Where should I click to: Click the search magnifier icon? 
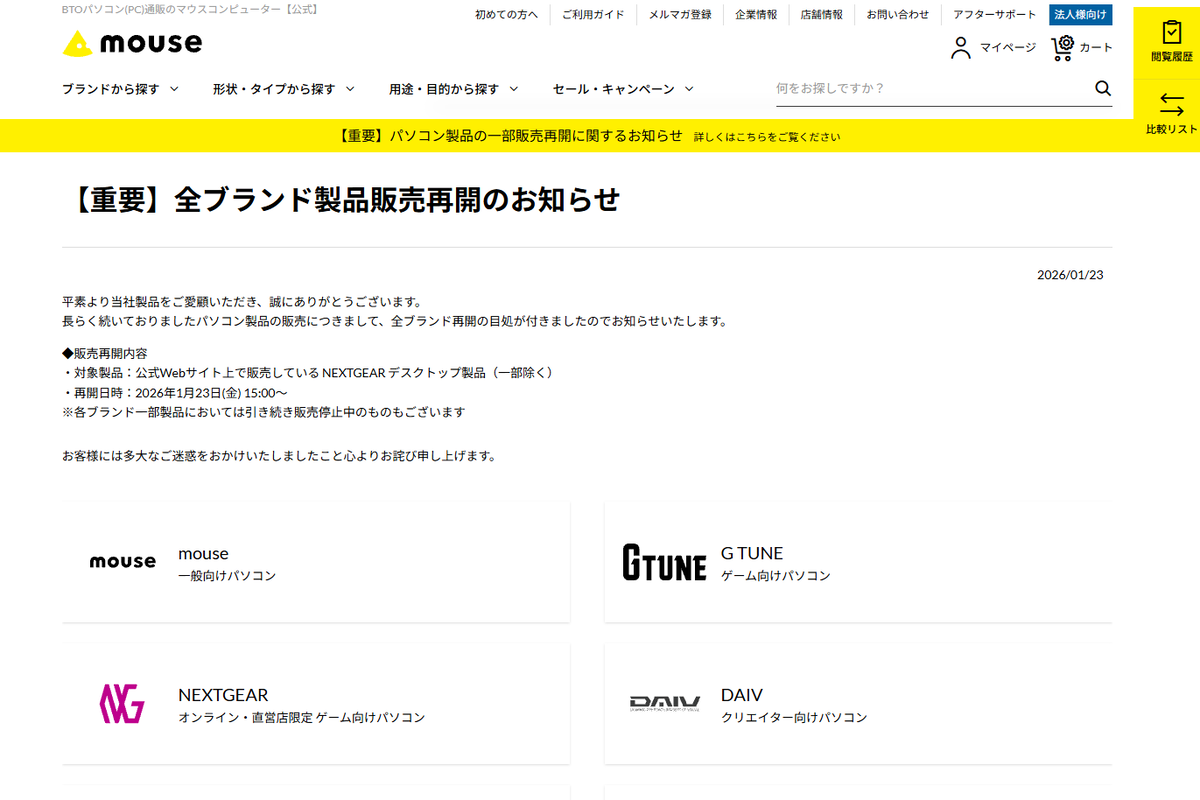(1103, 88)
